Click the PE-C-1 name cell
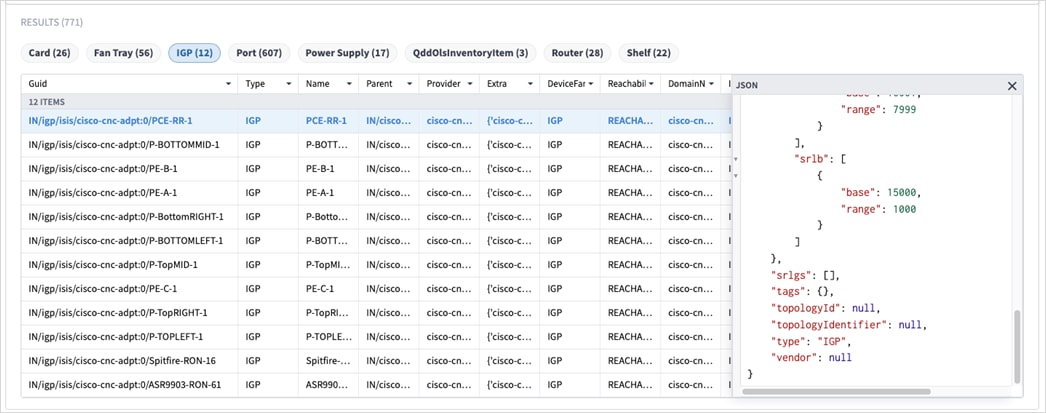The width and height of the screenshot is (1046, 413). click(x=328, y=289)
